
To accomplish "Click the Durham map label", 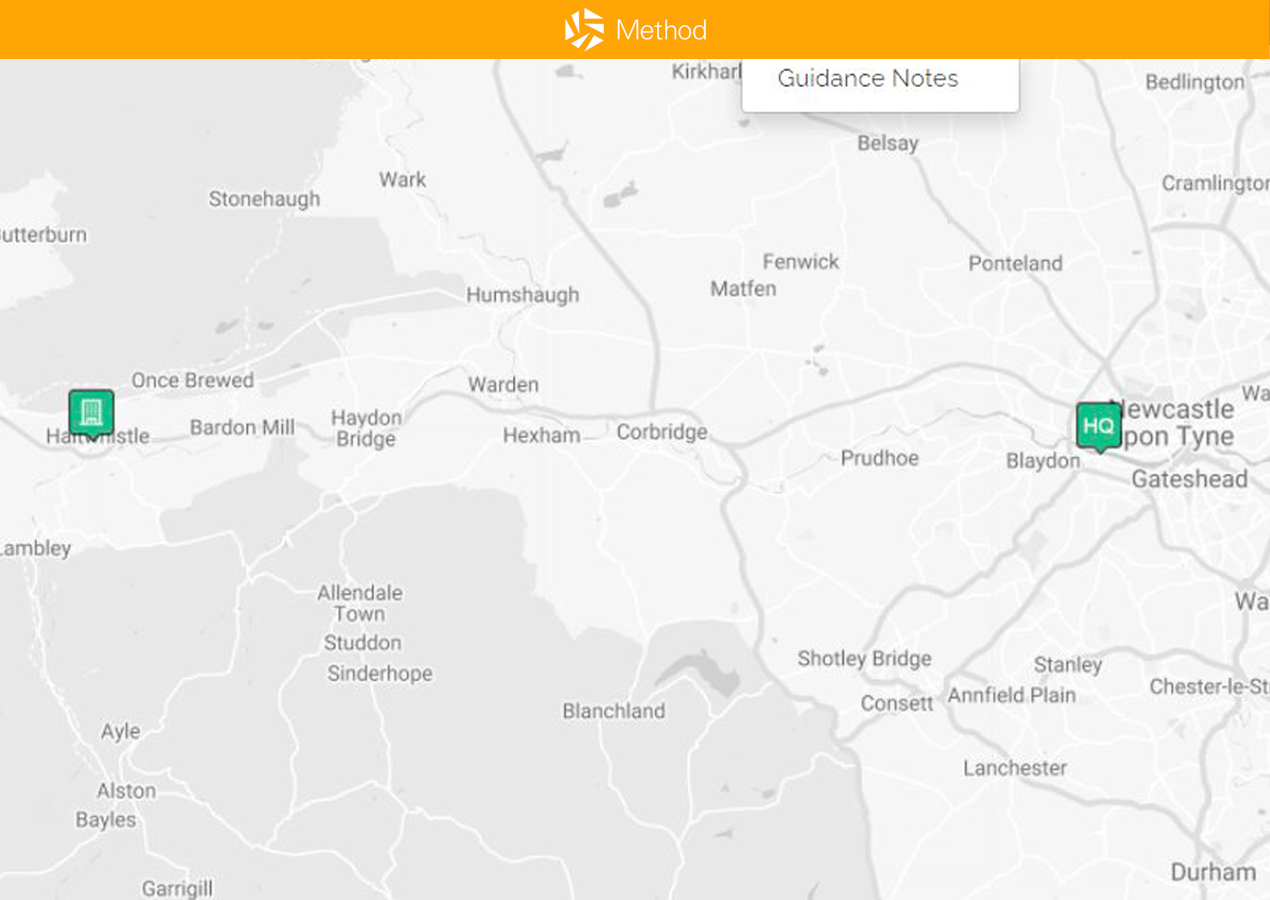I will pyautogui.click(x=1213, y=872).
